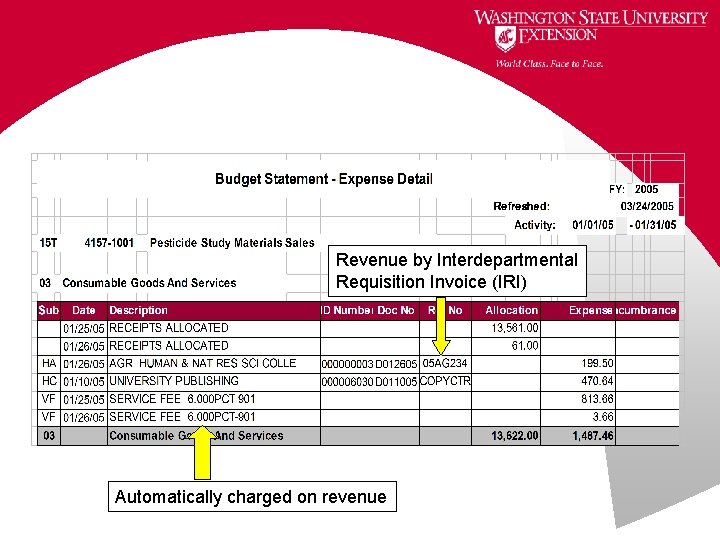Select the 03 code in the totals row
Screen dimensions: 720x540
[x=49, y=435]
